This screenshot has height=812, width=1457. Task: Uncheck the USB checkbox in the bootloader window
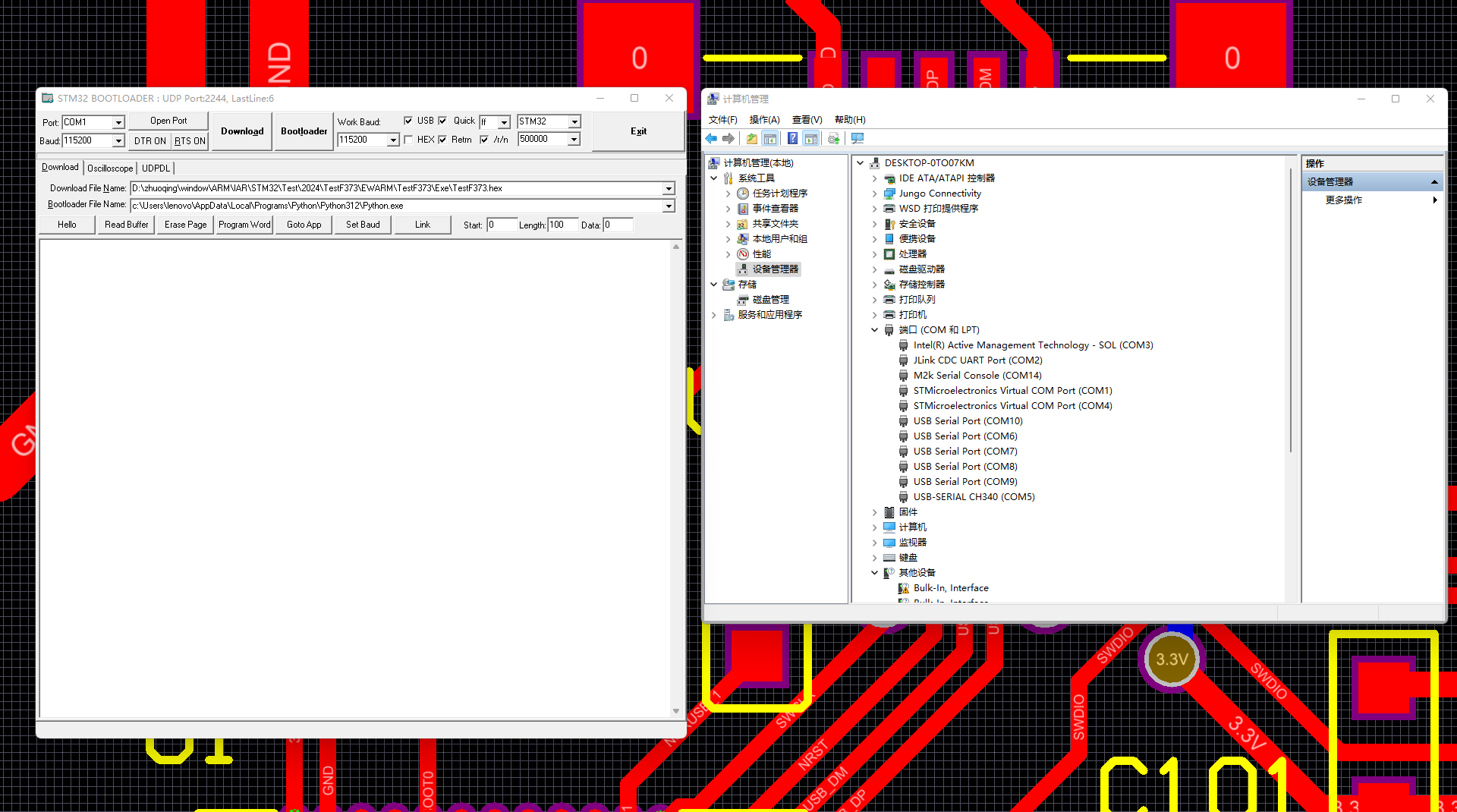(408, 120)
